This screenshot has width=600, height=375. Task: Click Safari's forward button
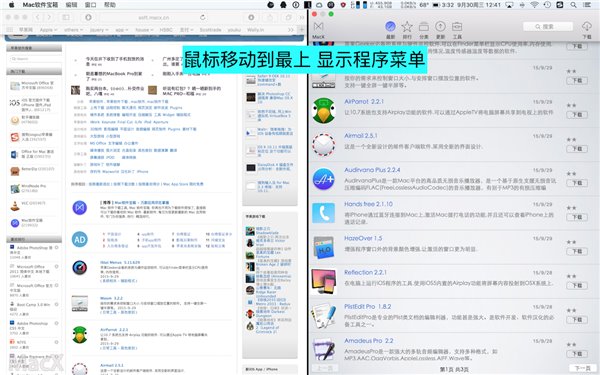pos(49,17)
